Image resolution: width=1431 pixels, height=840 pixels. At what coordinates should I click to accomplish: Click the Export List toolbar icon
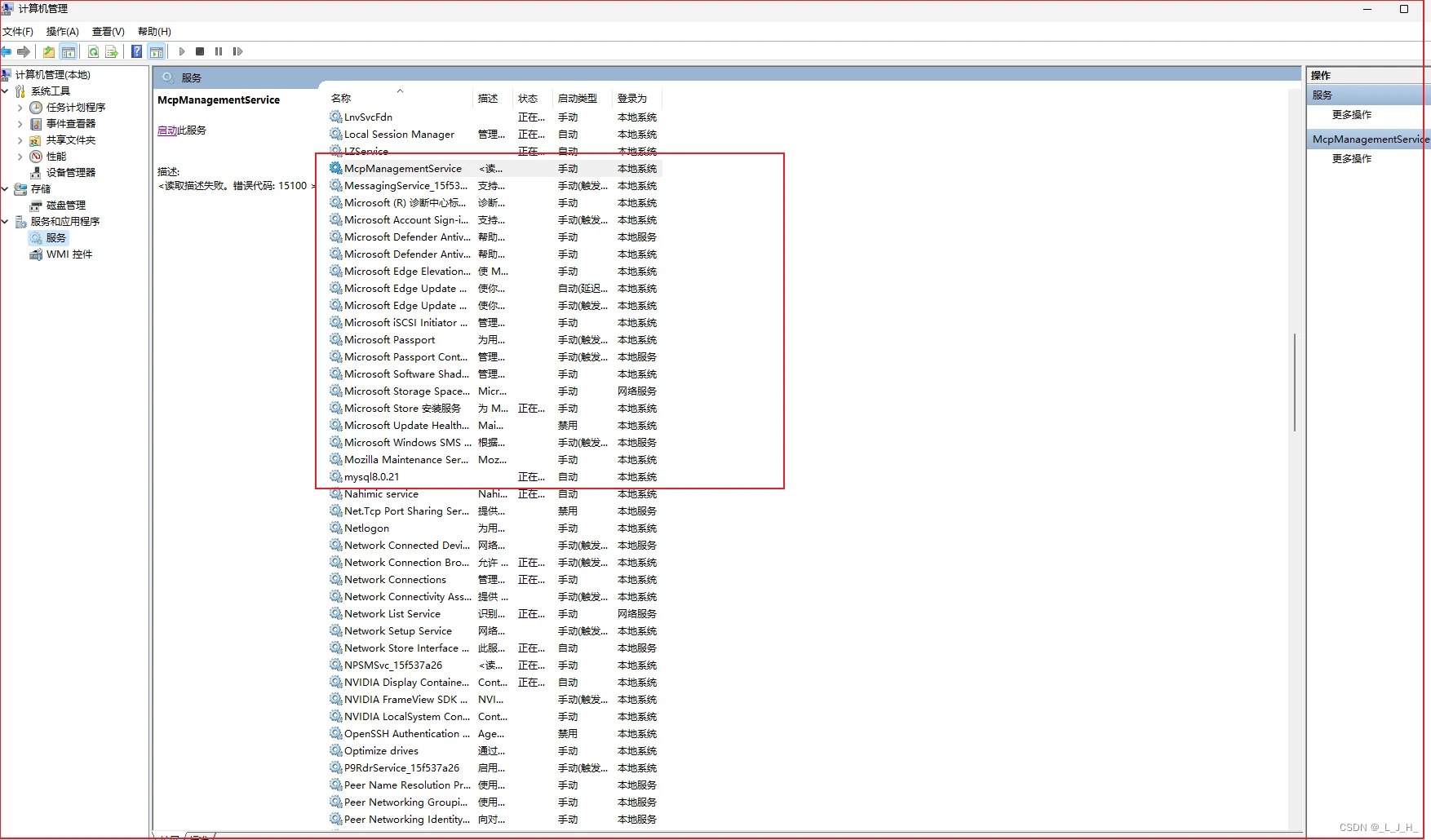point(112,51)
